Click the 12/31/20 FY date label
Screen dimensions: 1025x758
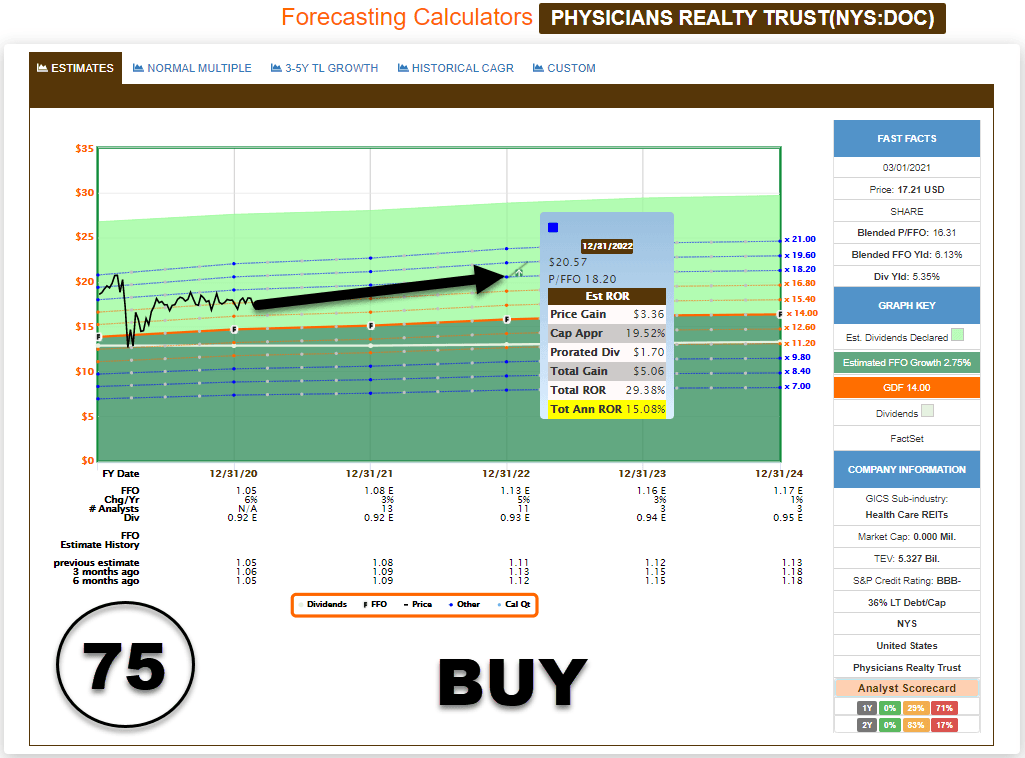[x=233, y=474]
